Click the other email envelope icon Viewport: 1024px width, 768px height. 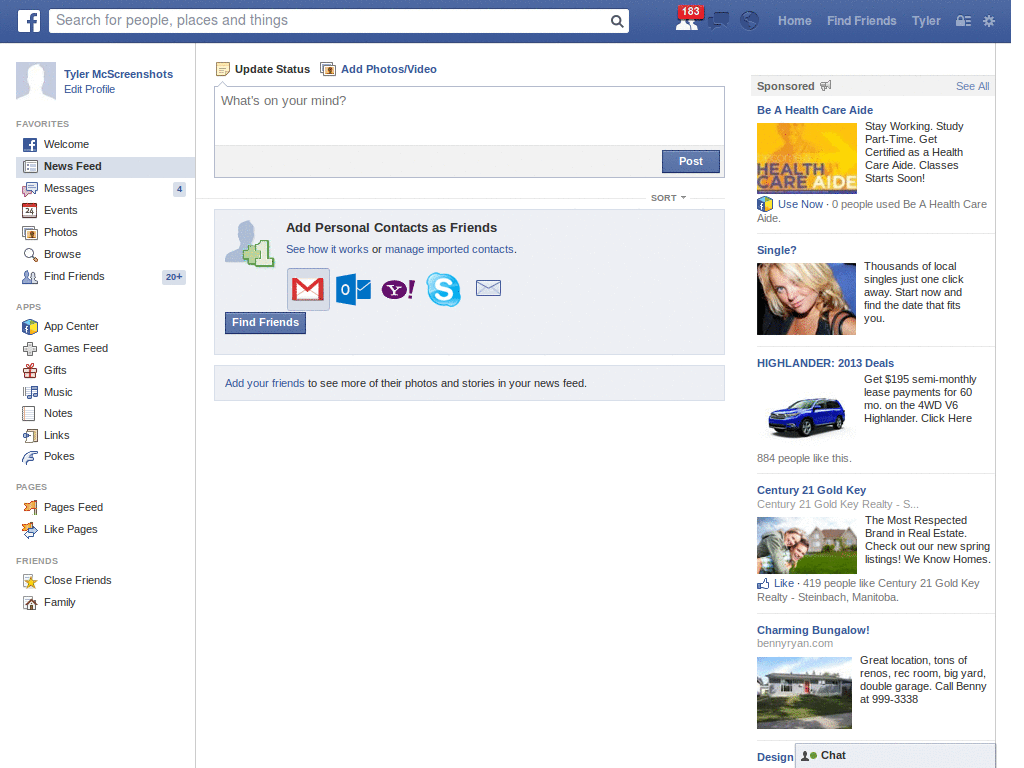[488, 288]
